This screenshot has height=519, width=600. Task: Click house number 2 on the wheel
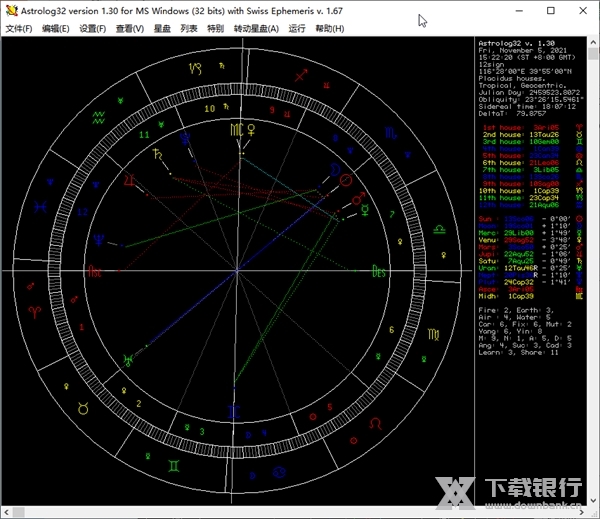pos(139,403)
